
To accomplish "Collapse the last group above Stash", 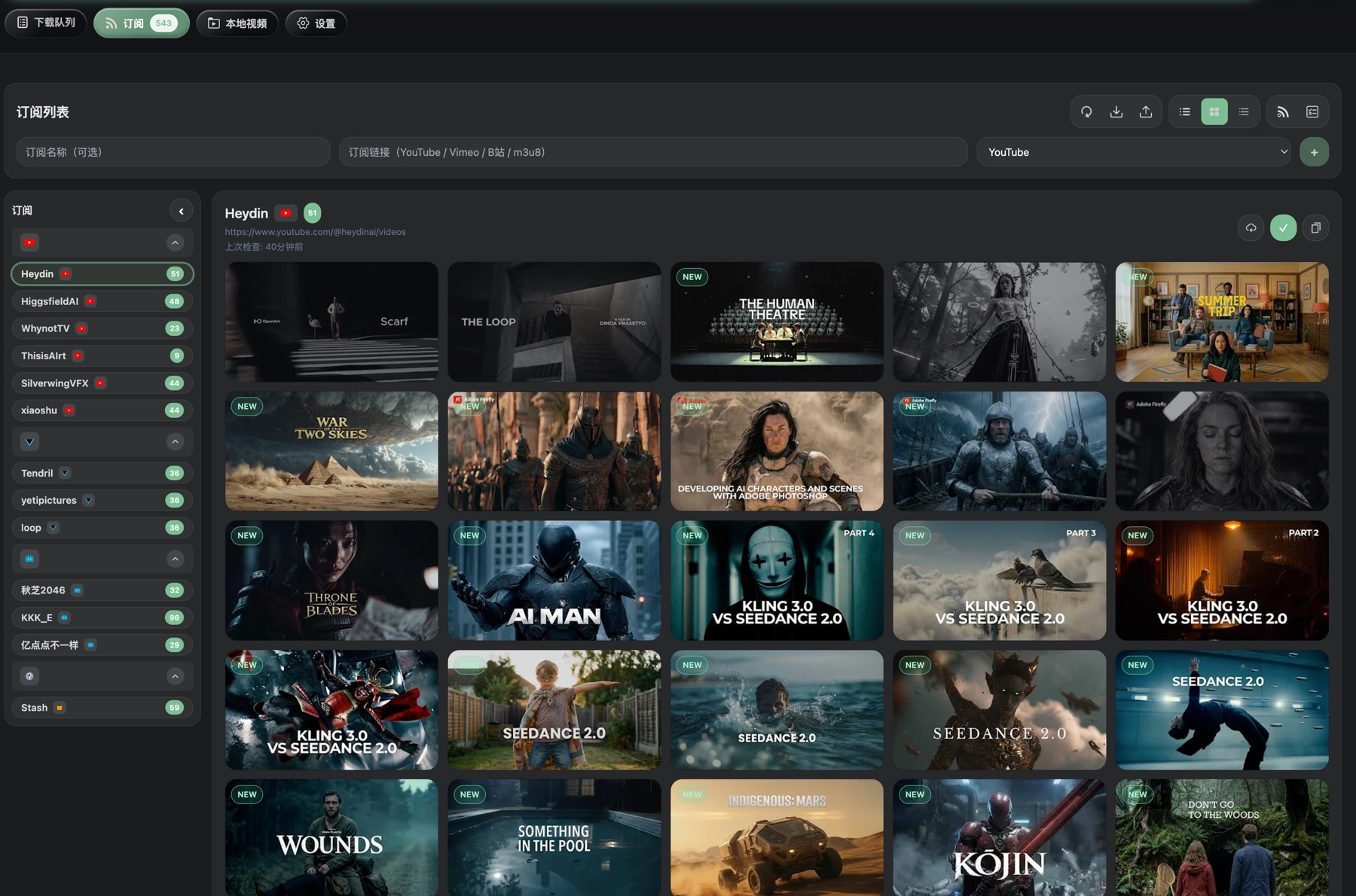I will 175,676.
